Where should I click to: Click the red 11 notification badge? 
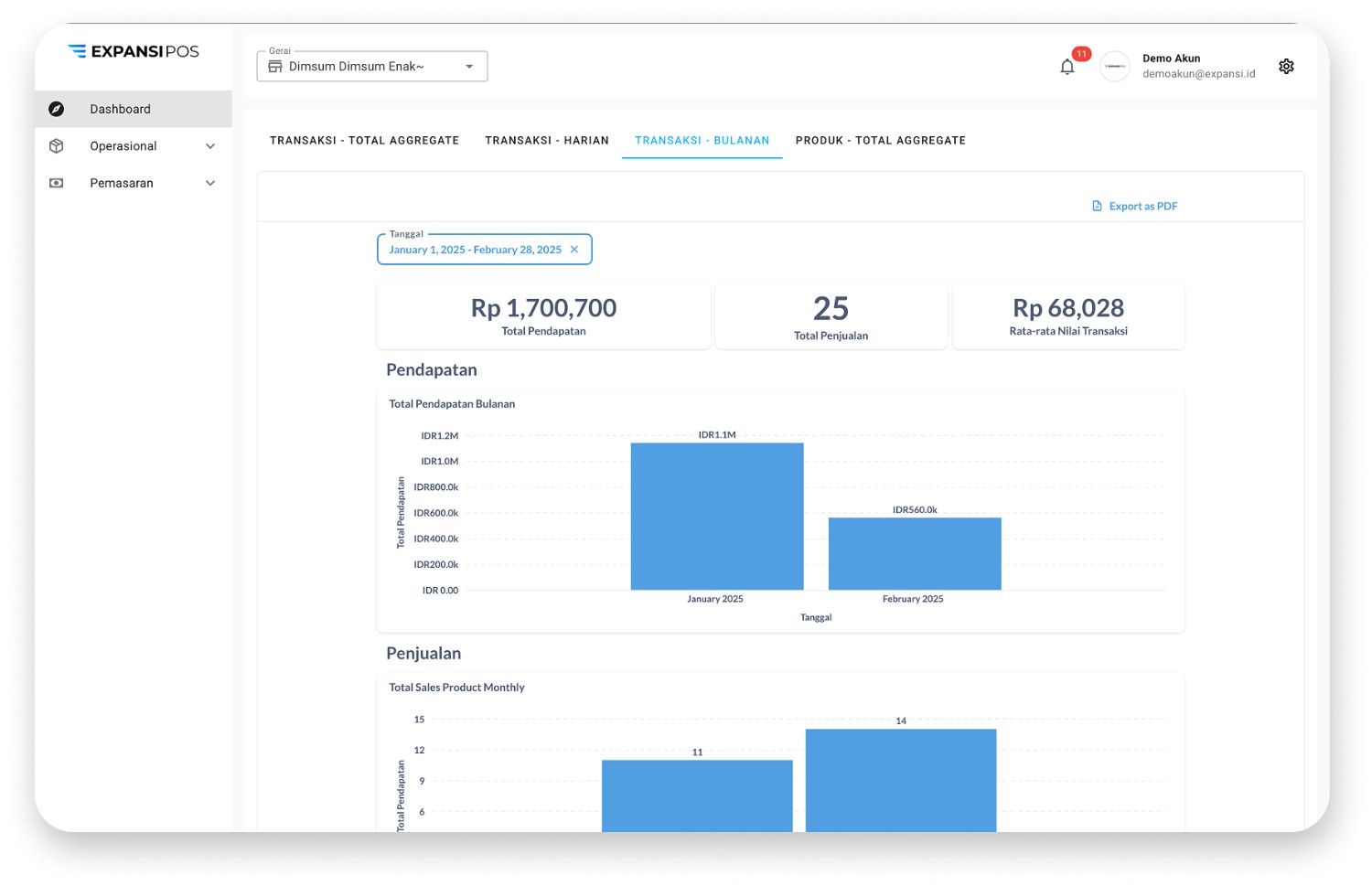[1081, 54]
